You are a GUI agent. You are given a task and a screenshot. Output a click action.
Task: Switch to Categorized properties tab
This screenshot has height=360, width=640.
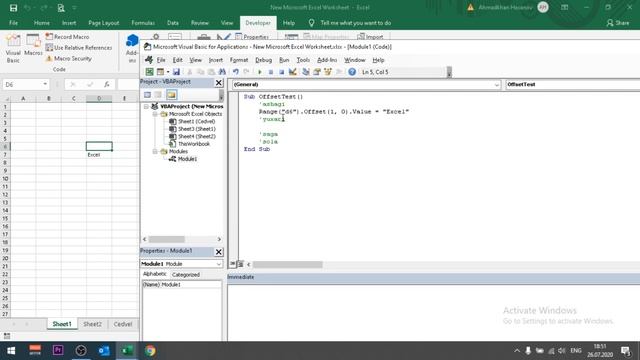coord(186,275)
